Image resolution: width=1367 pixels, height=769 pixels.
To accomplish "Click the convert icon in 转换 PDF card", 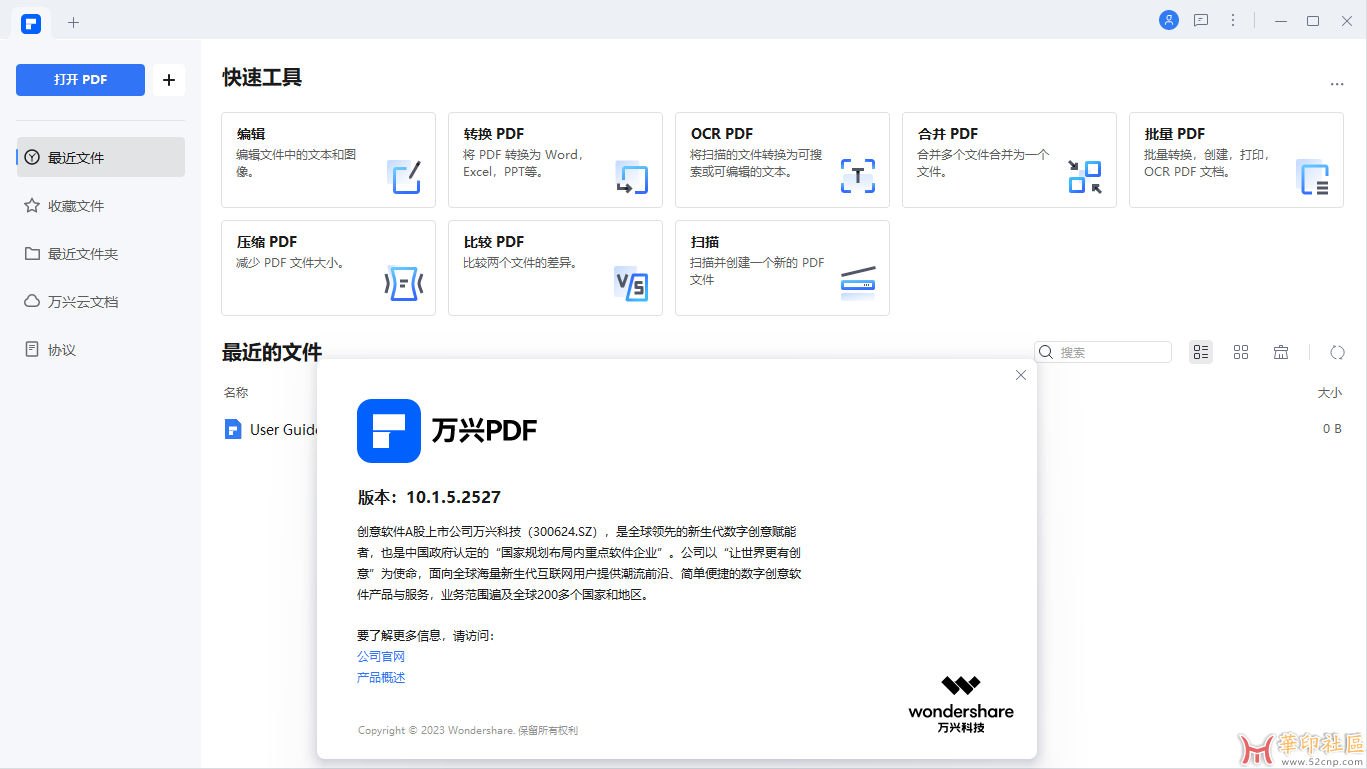I will pyautogui.click(x=631, y=176).
